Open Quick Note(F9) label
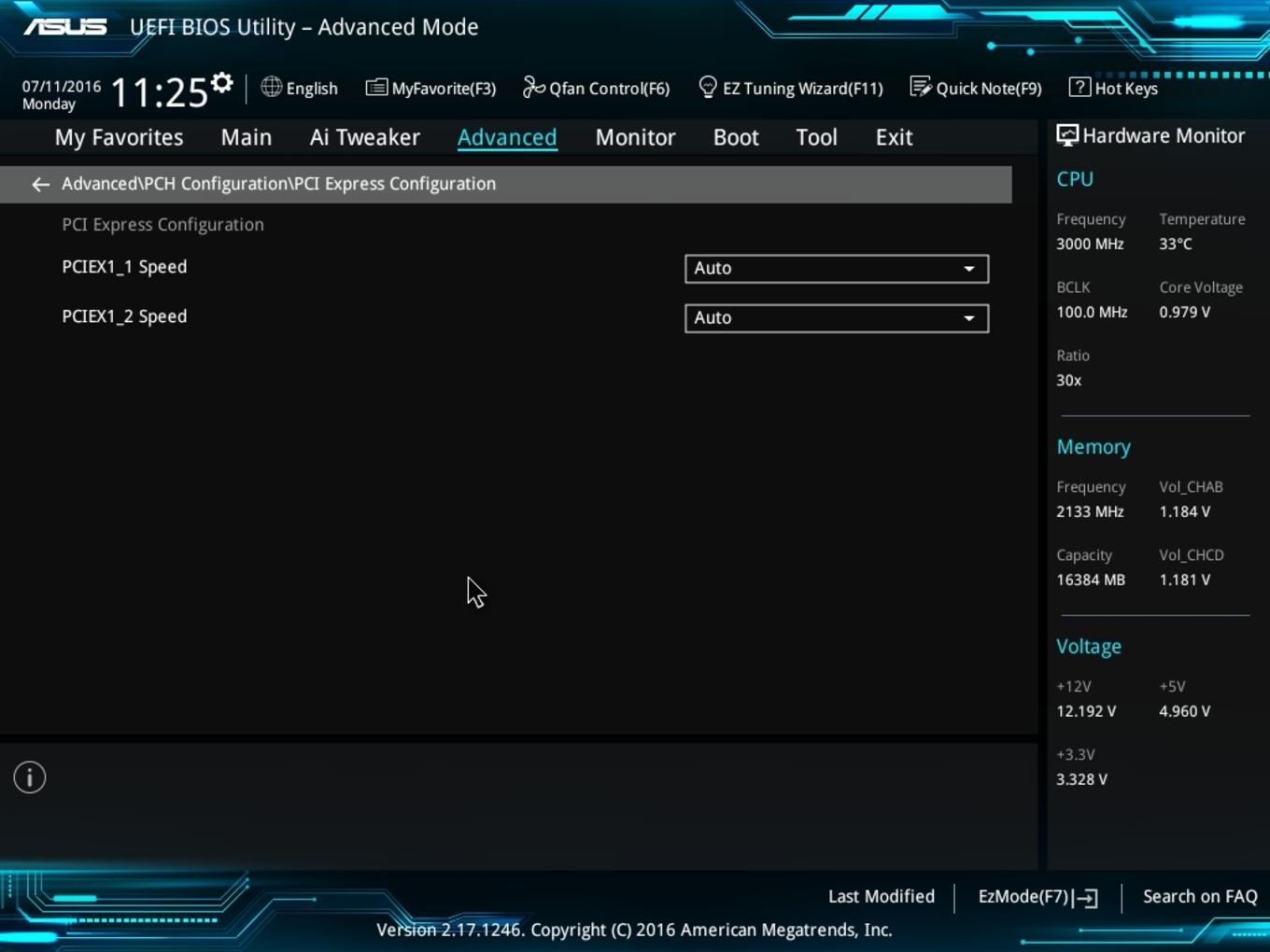1270x952 pixels. [x=989, y=89]
